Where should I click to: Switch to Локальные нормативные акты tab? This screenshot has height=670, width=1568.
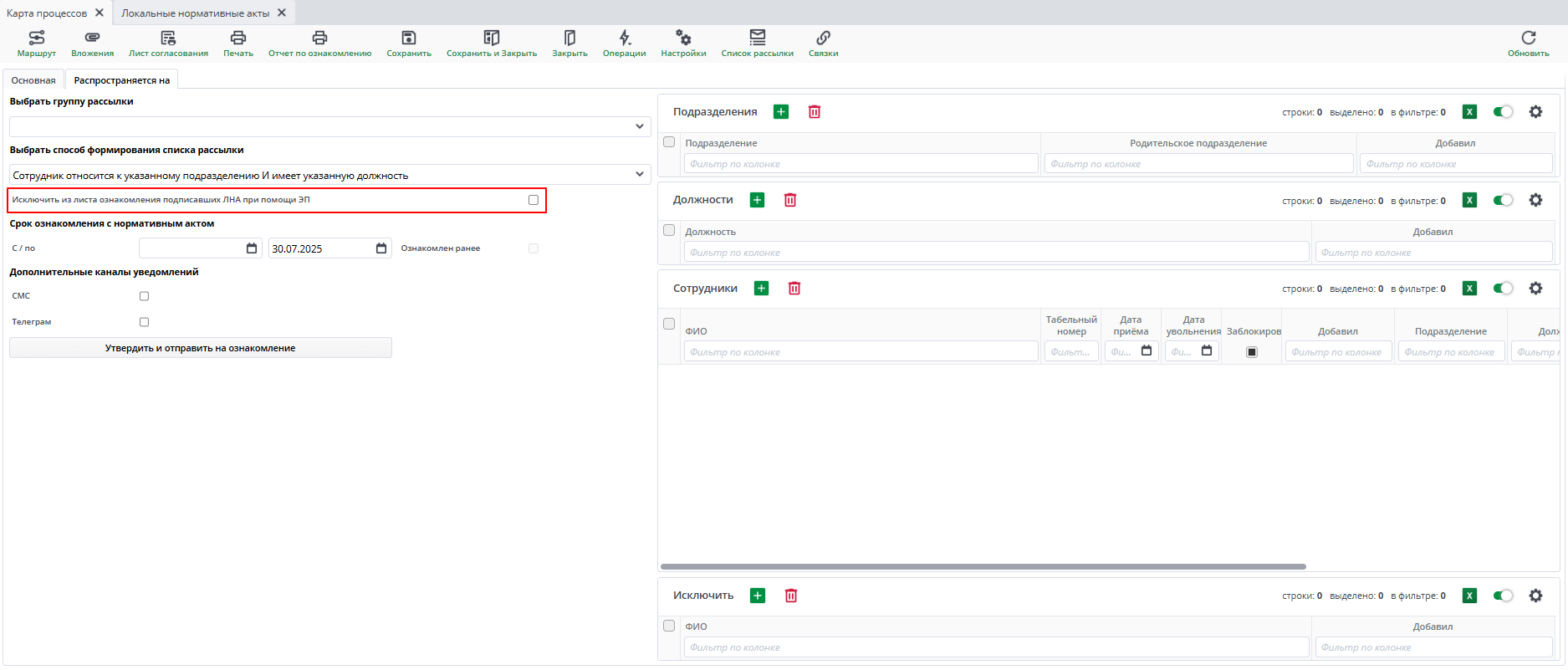(x=195, y=13)
